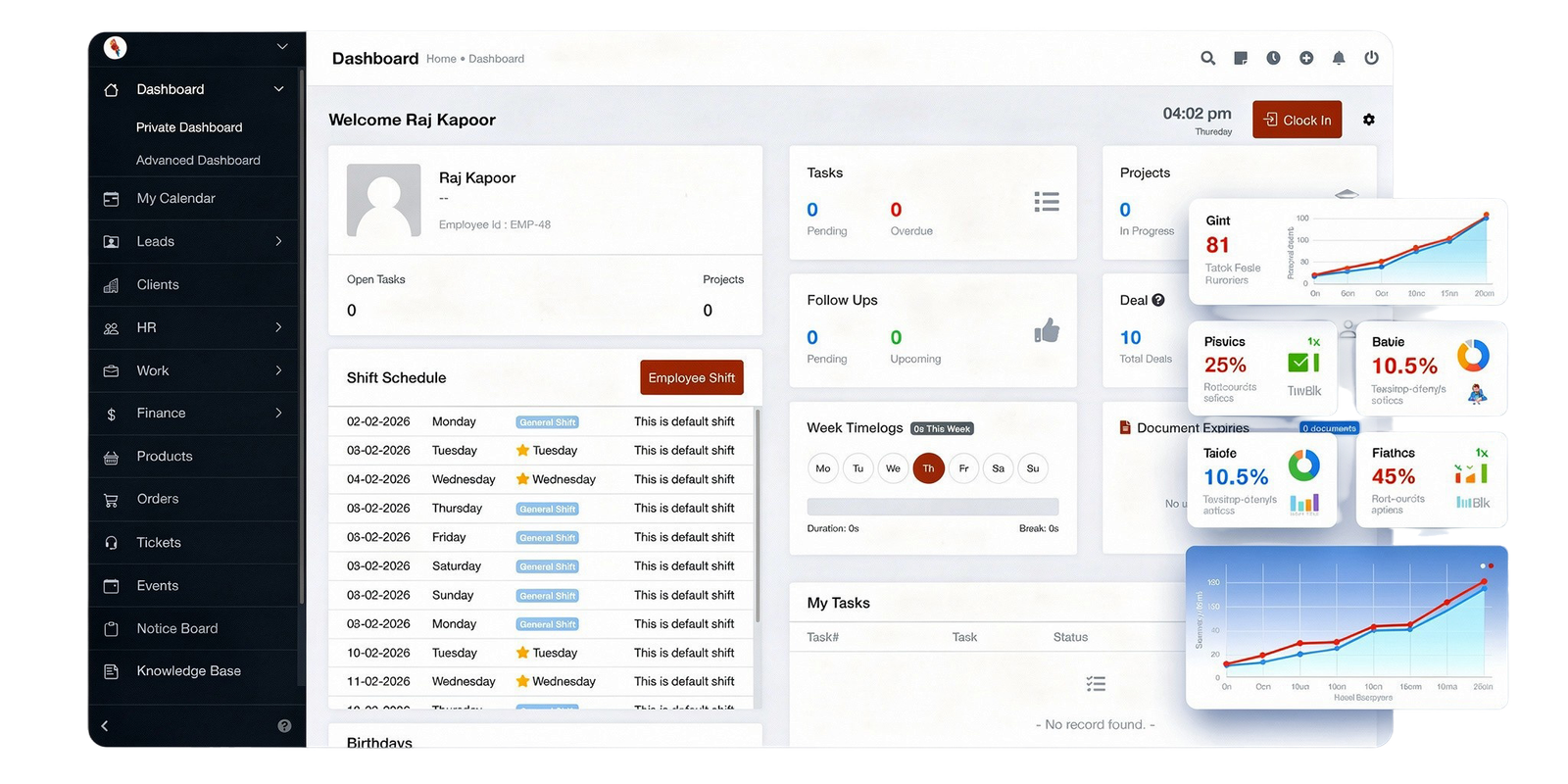Screen dimensions: 1568x784
Task: Expand the Leads sidebar submenu
Action: 278,241
